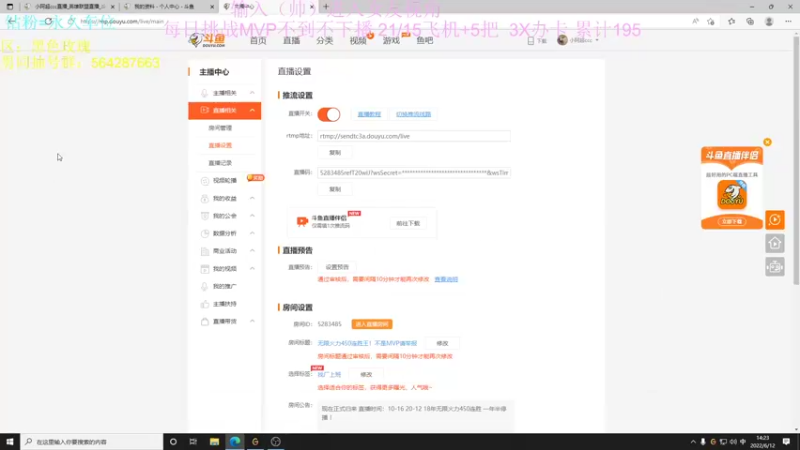Open 分类 in the top navigation
Image resolution: width=800 pixels, height=450 pixels.
click(324, 40)
